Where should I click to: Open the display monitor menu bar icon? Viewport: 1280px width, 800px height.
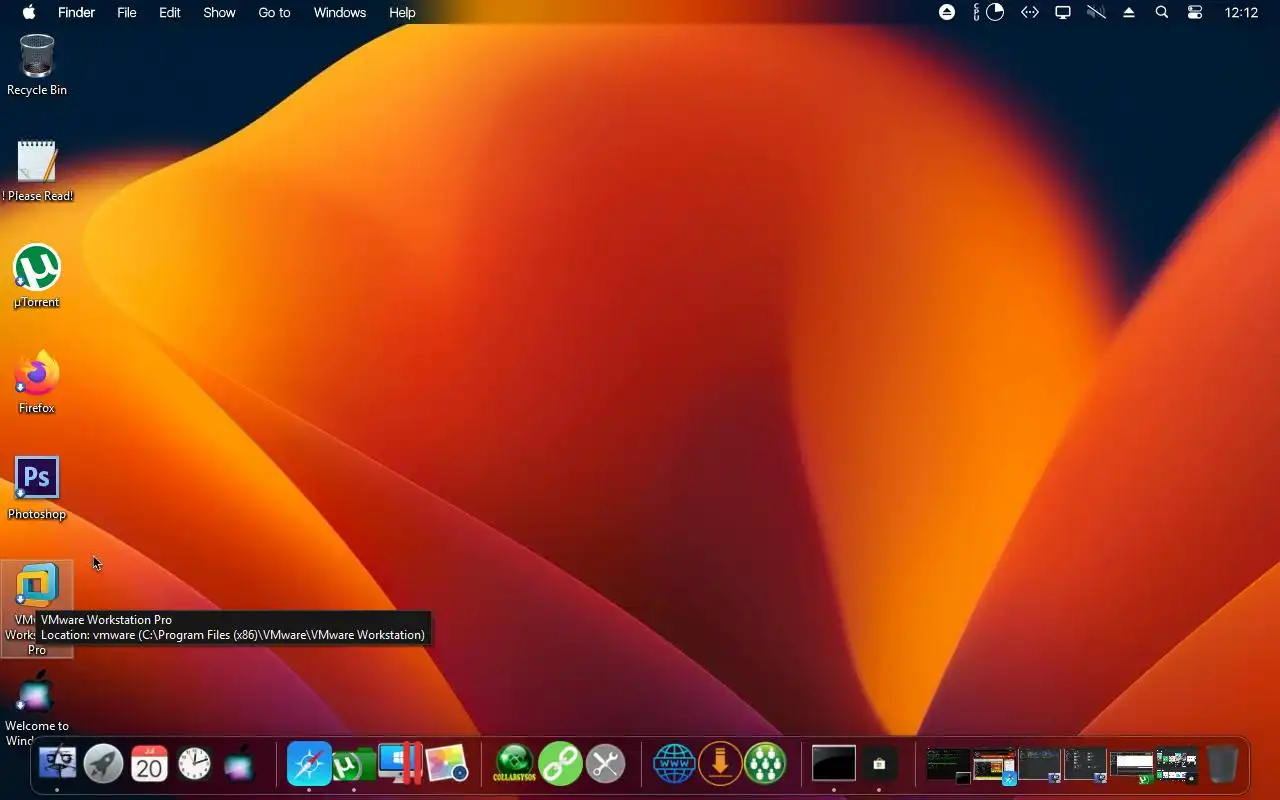coord(1063,12)
